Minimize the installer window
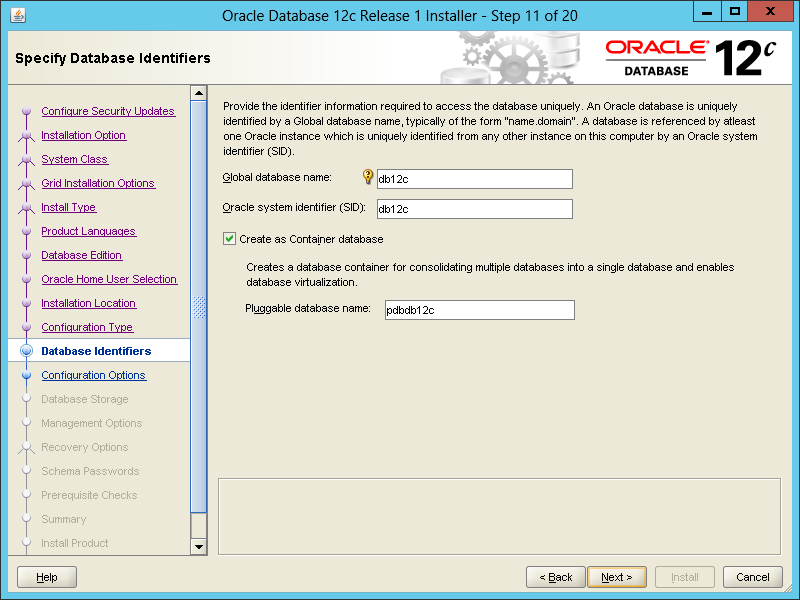800x600 pixels. point(707,11)
